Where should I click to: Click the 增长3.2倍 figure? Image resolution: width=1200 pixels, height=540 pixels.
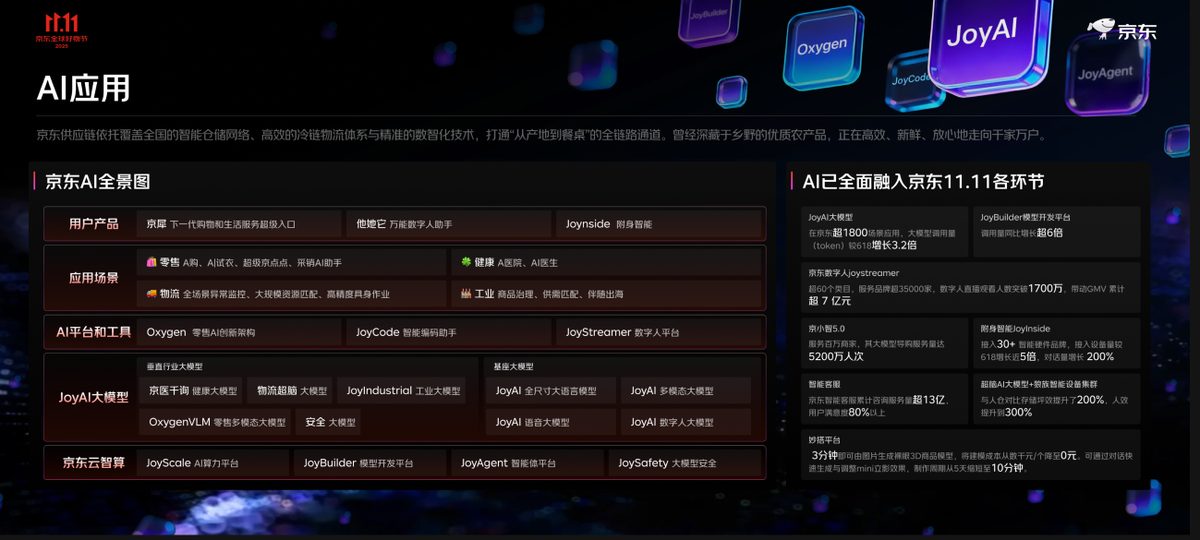pos(893,244)
